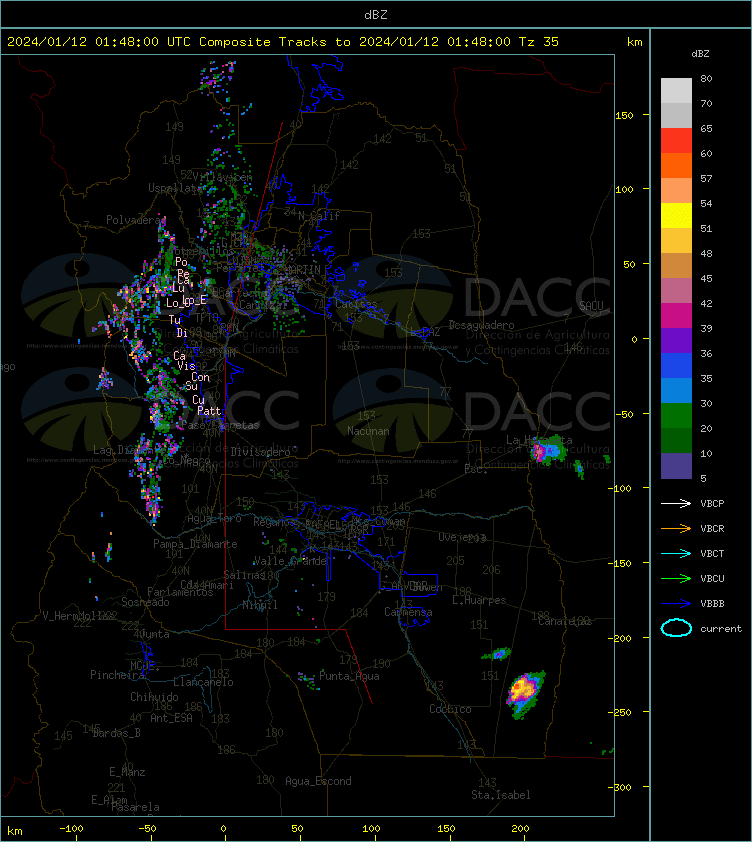Click the purple-blue storm cell at La H...ta

[548, 450]
